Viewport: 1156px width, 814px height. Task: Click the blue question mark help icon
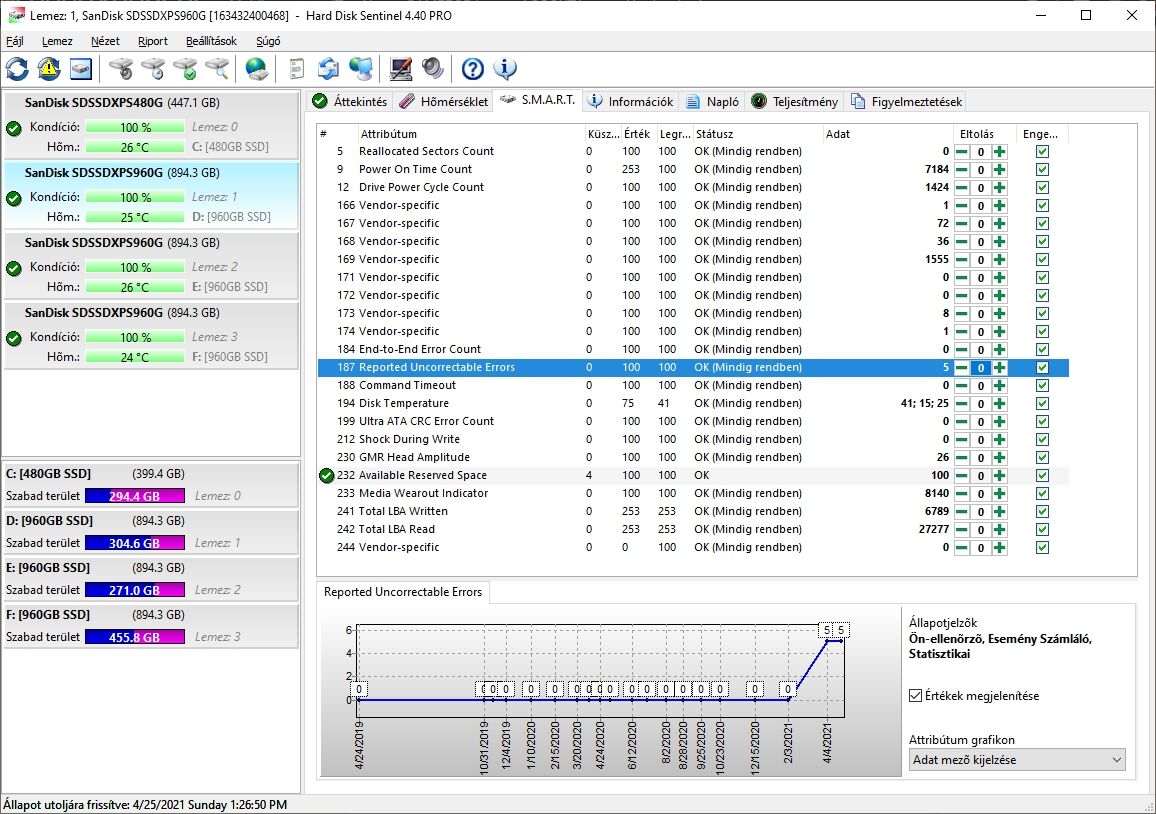tap(473, 69)
